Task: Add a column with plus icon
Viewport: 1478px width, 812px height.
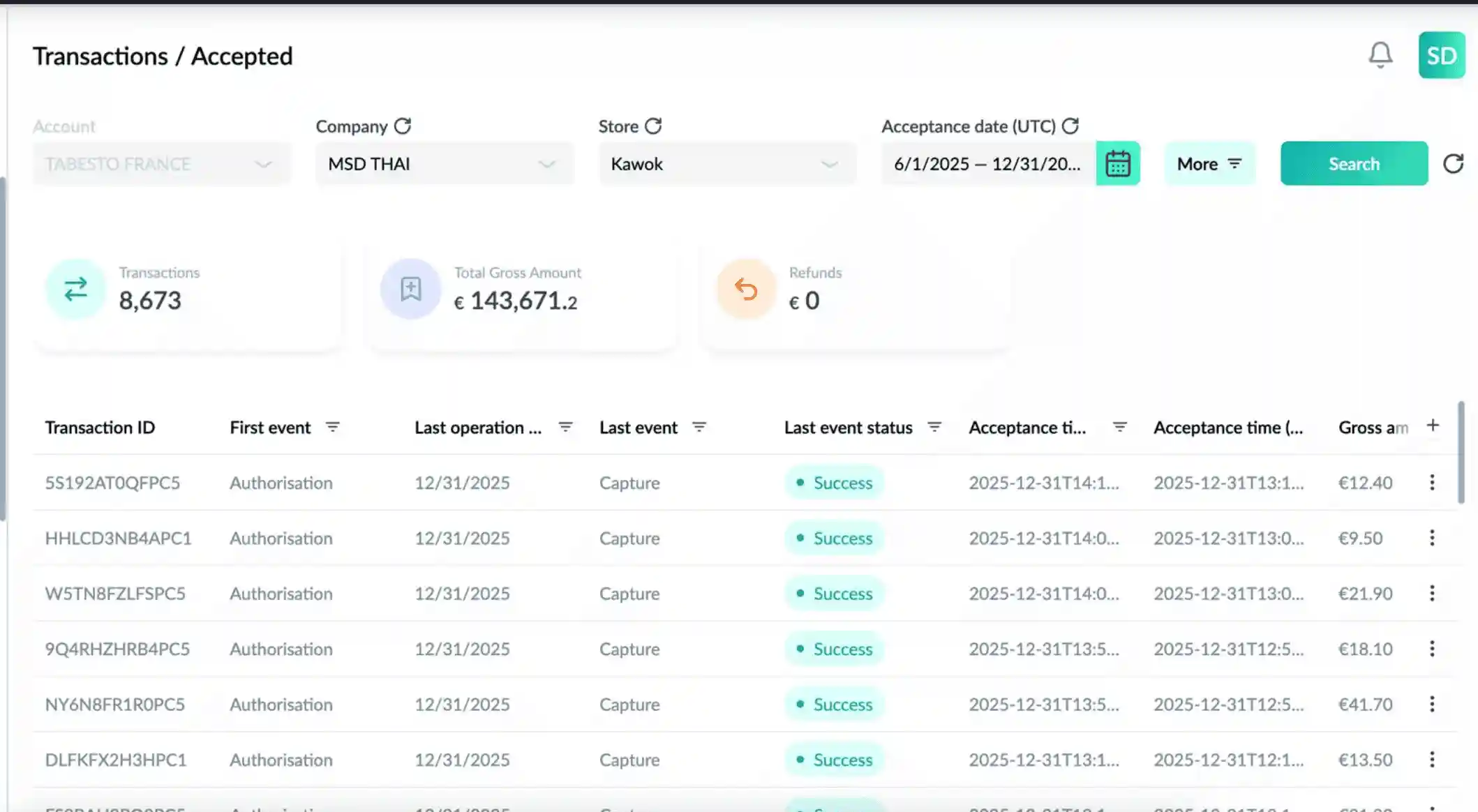Action: pyautogui.click(x=1433, y=426)
